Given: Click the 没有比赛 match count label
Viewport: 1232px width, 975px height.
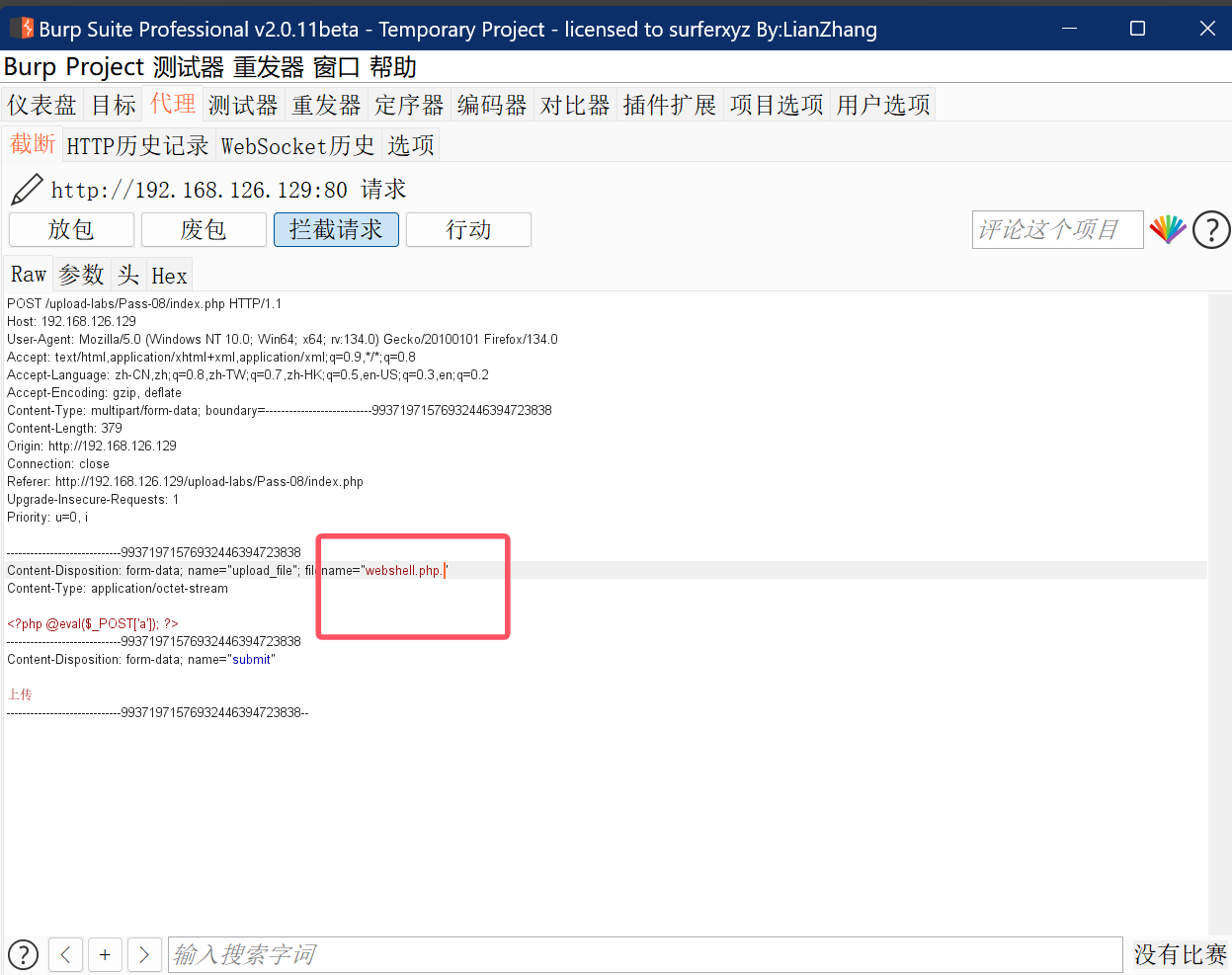Looking at the screenshot, I should tap(1180, 954).
